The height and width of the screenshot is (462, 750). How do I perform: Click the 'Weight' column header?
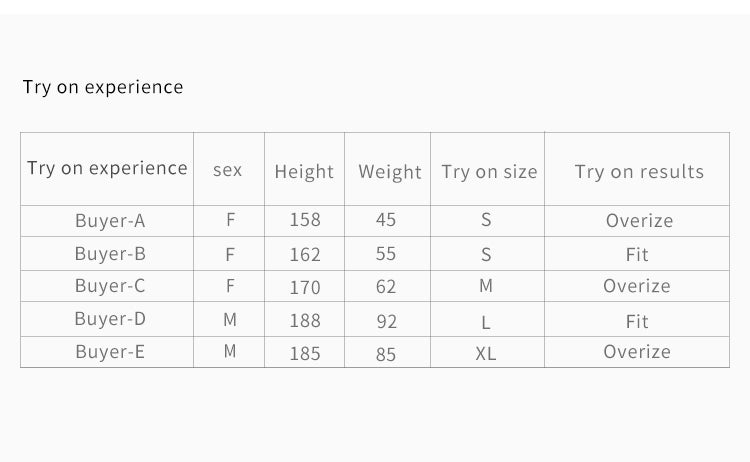390,172
